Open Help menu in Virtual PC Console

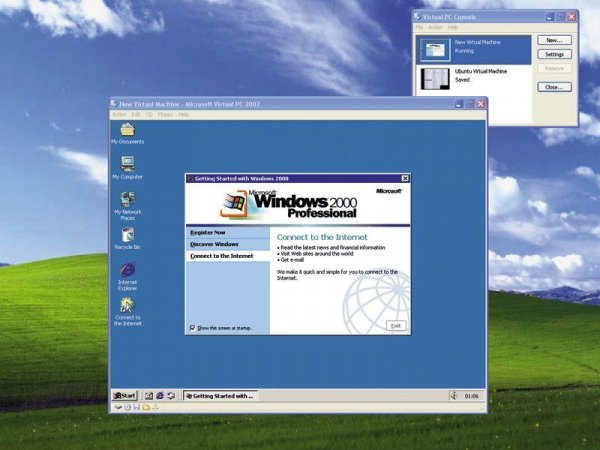coord(453,27)
